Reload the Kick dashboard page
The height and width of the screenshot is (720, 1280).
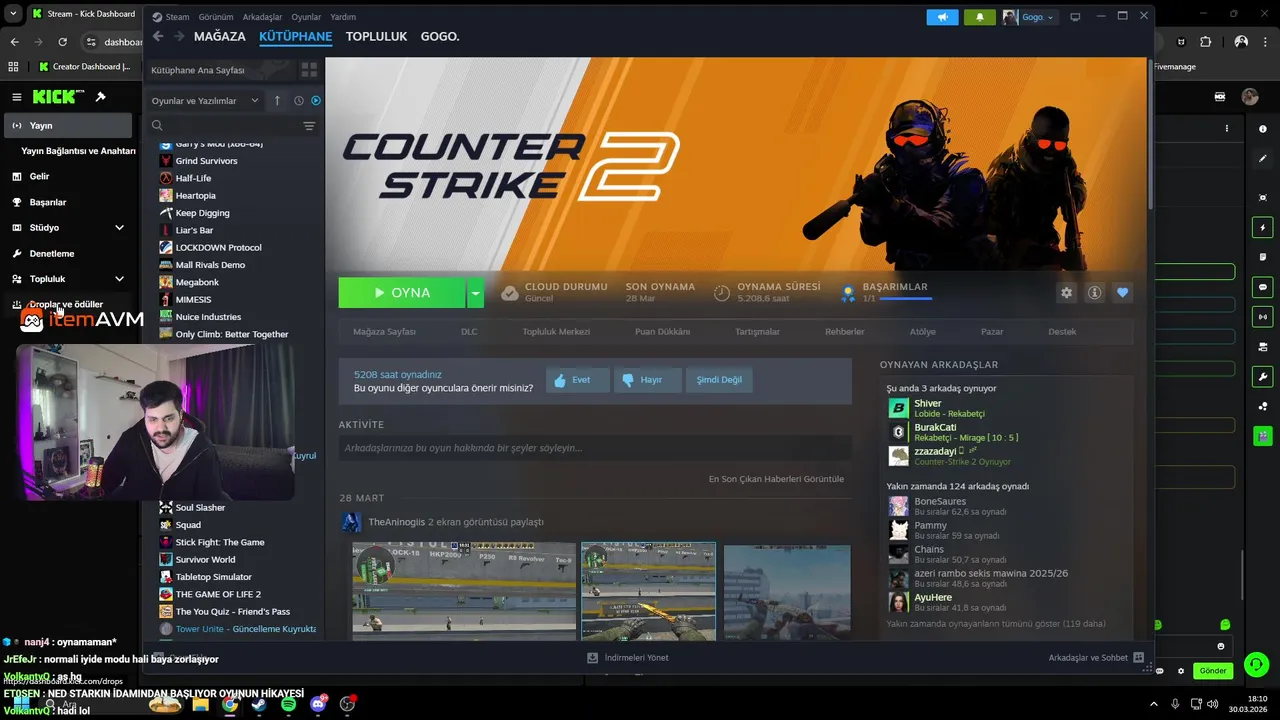pos(62,42)
